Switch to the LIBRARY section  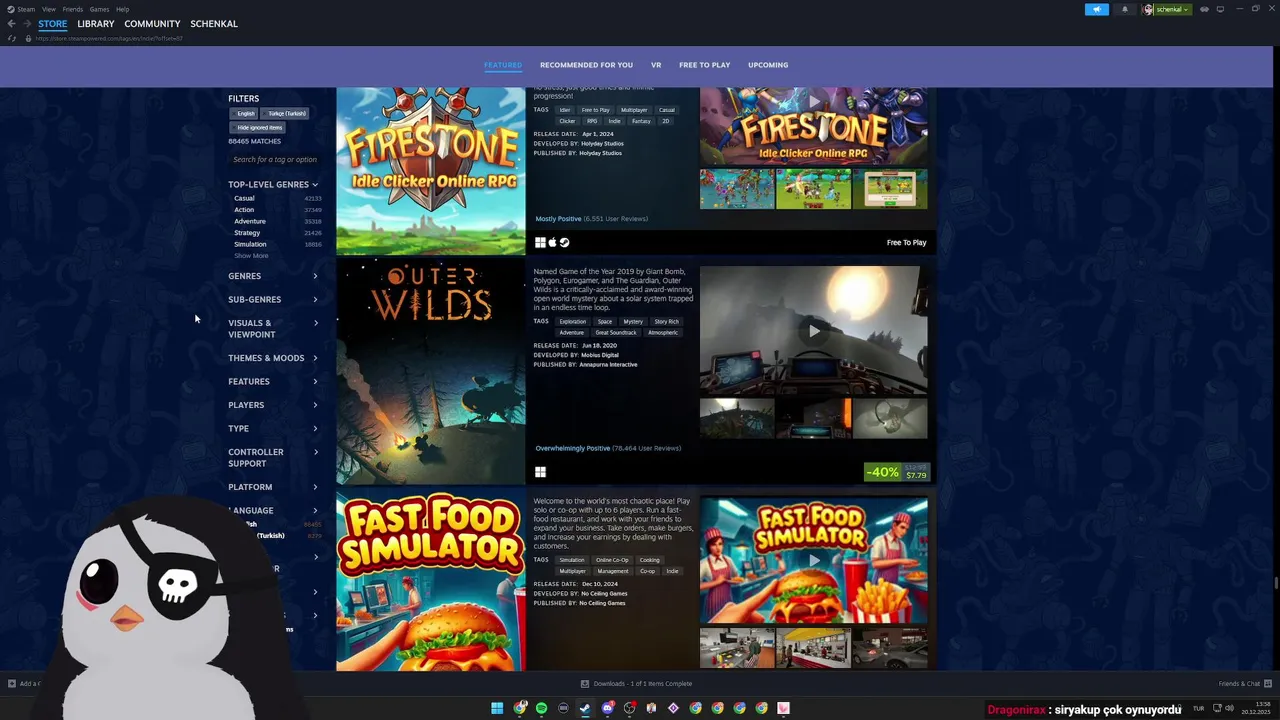96,23
